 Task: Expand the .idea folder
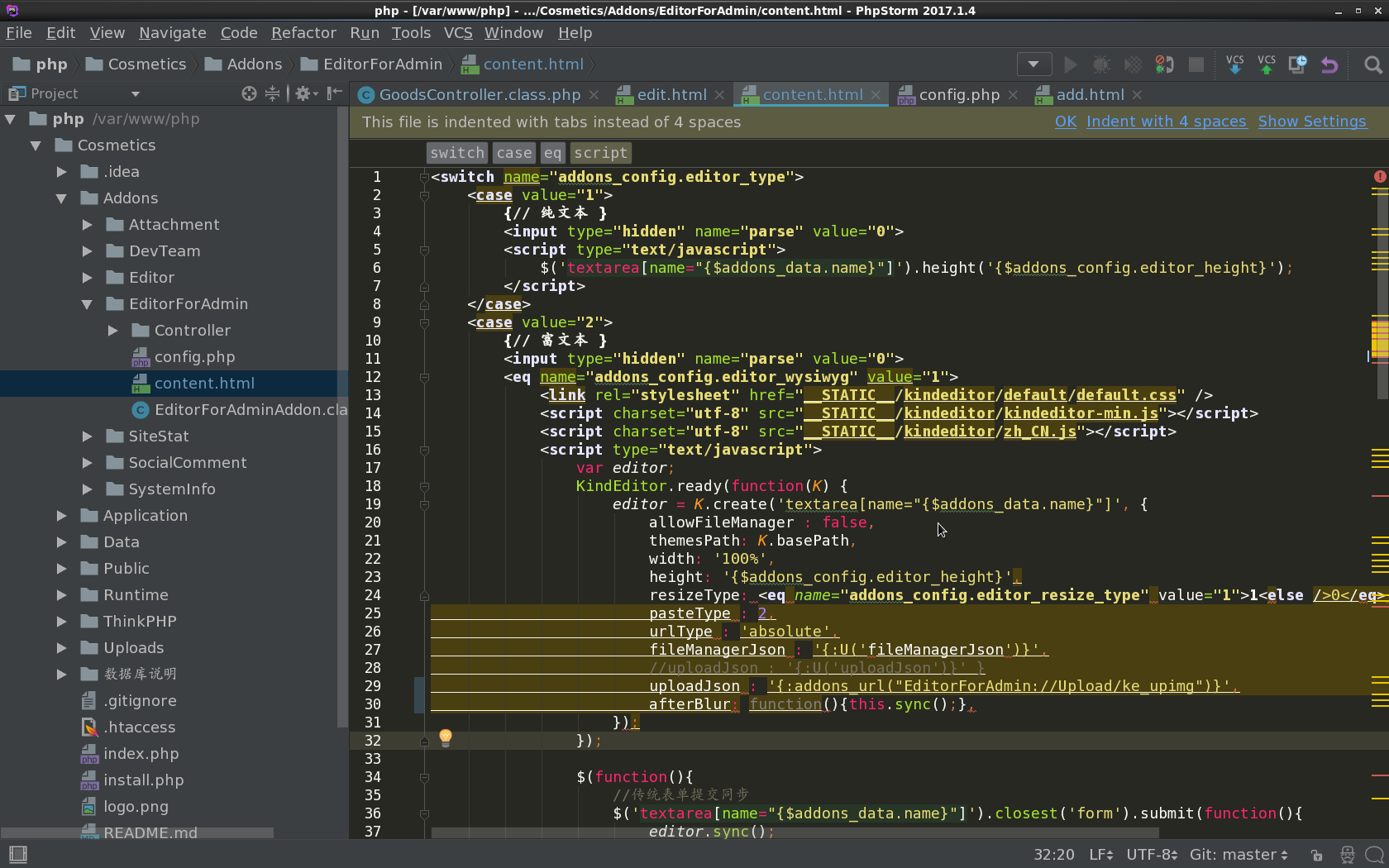point(61,172)
